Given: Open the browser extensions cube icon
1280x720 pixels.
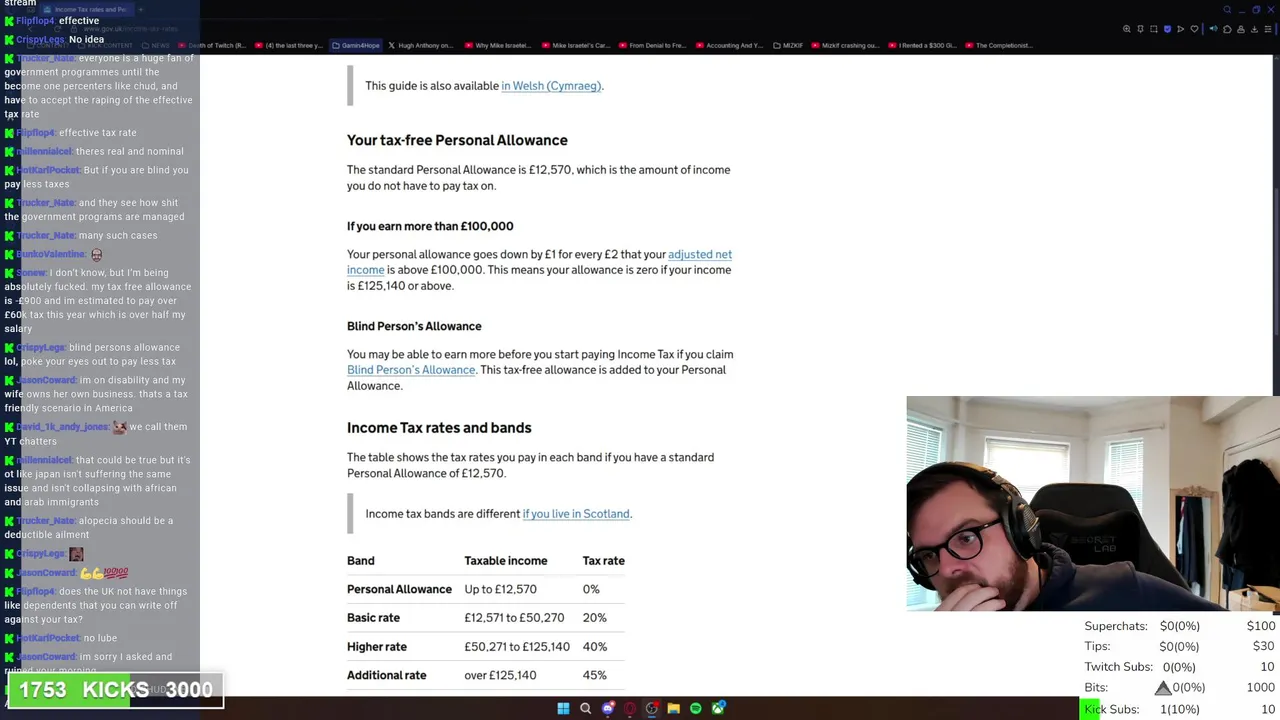Looking at the screenshot, I should pos(1227,29).
